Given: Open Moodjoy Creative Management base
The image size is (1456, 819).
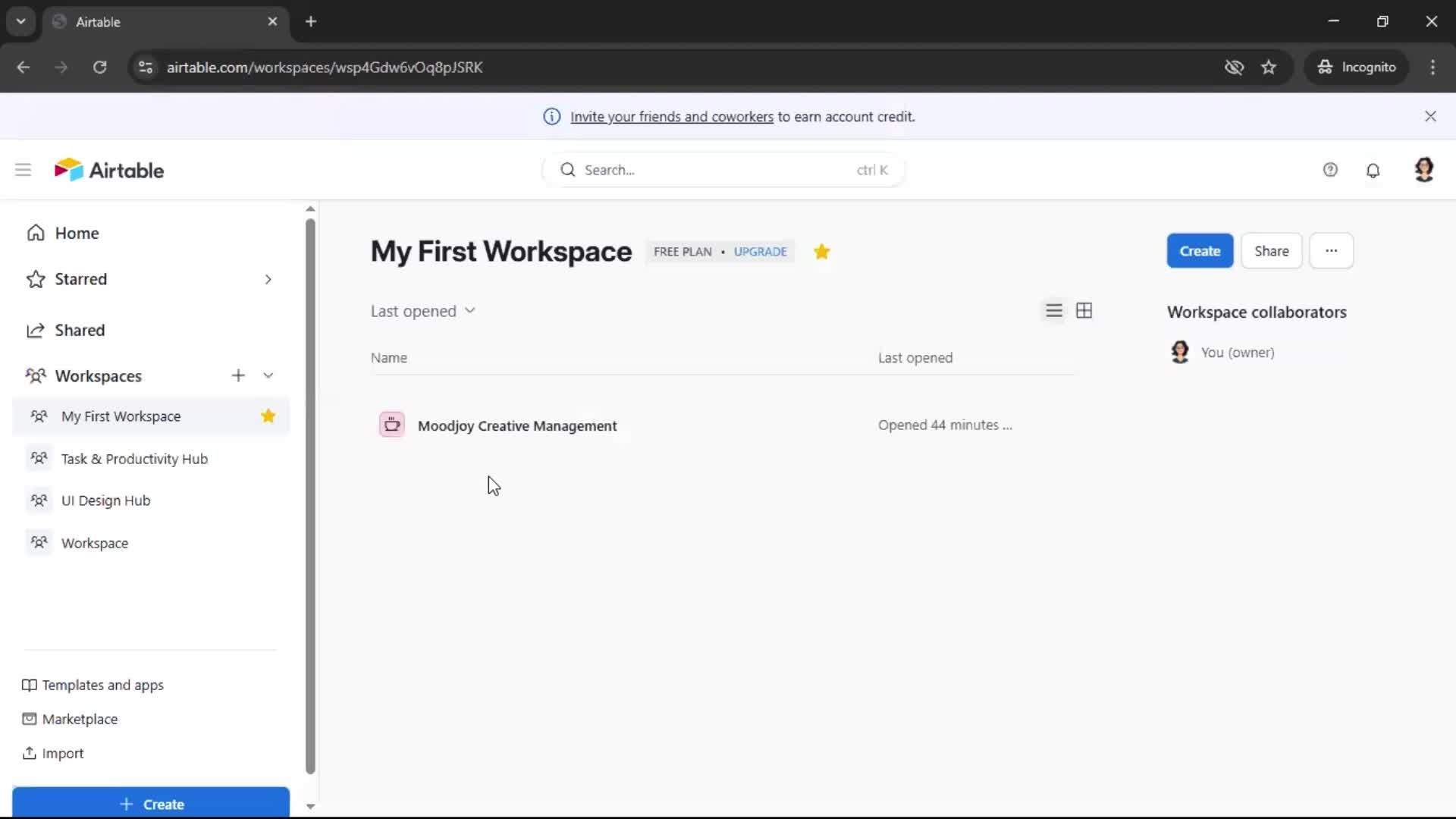Looking at the screenshot, I should tap(517, 426).
